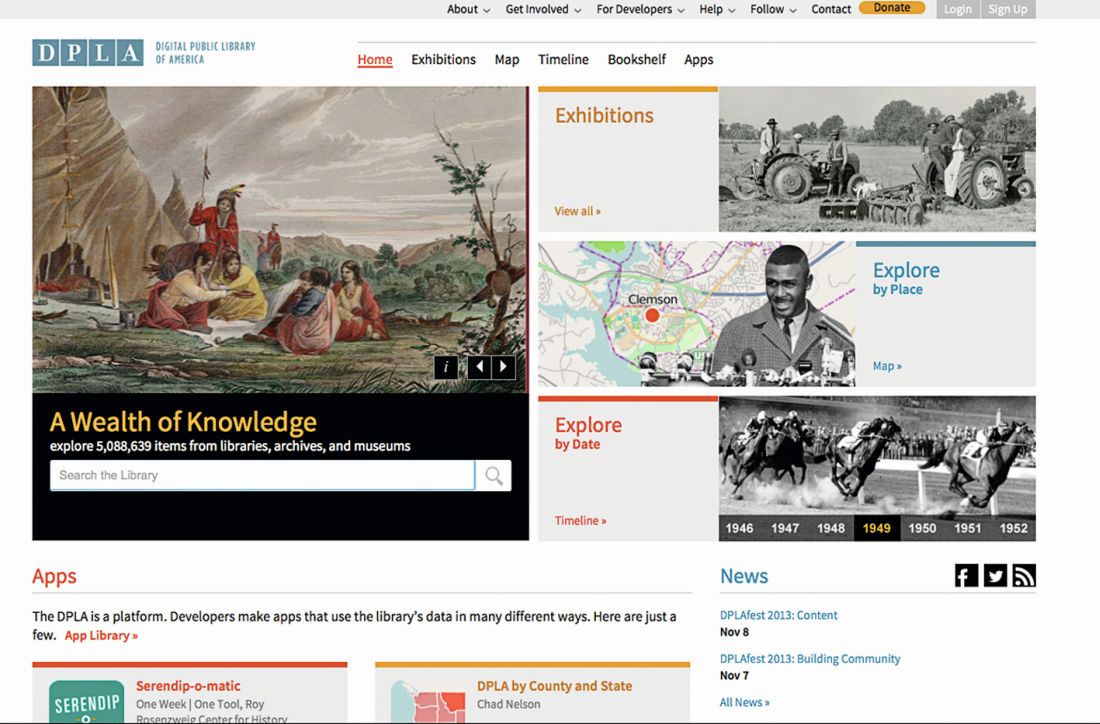The width and height of the screenshot is (1100, 724).
Task: Open the DPLA by County and State title
Action: click(554, 686)
